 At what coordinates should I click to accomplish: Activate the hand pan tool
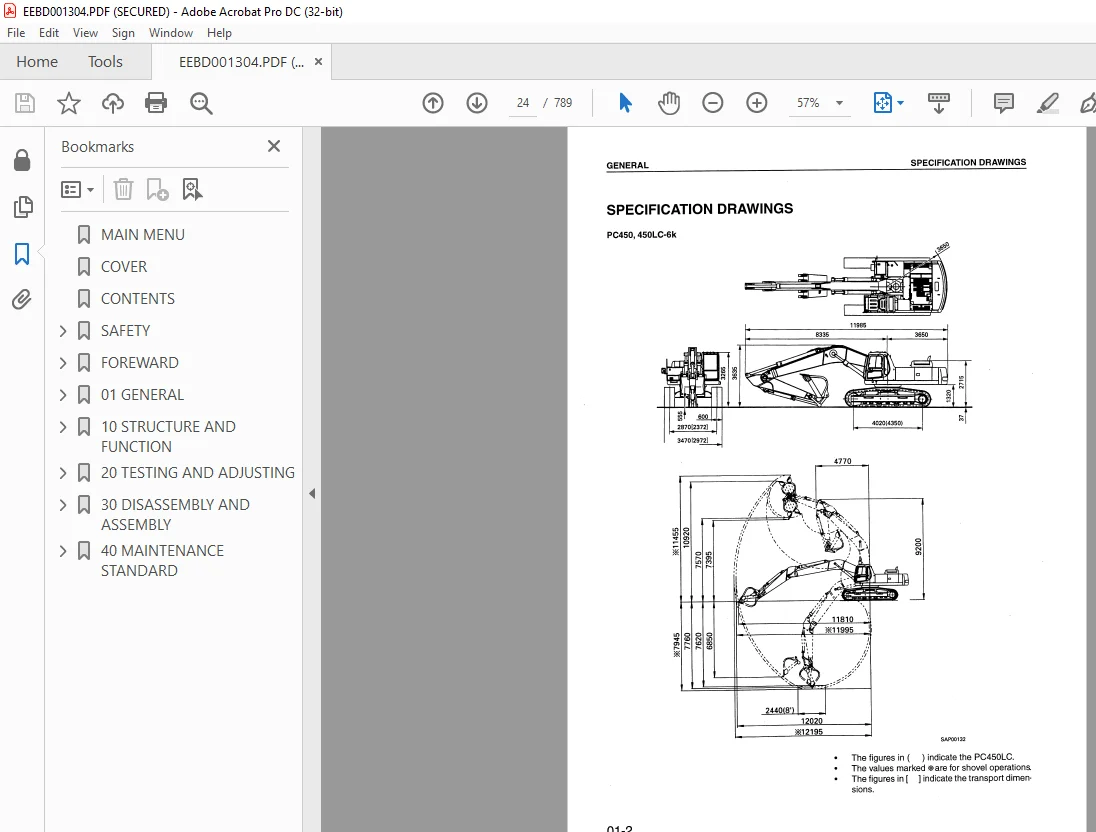[669, 103]
